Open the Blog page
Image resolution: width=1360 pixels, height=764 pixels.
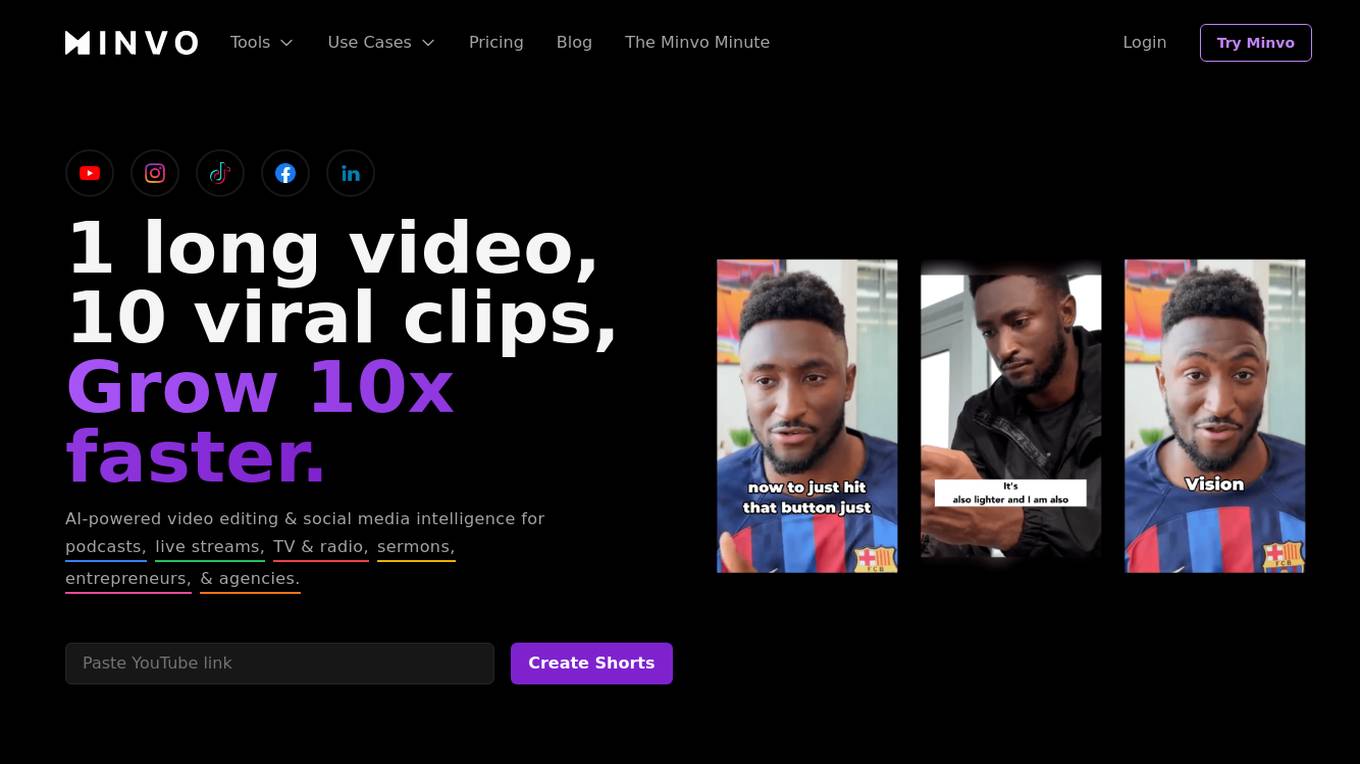click(x=574, y=42)
